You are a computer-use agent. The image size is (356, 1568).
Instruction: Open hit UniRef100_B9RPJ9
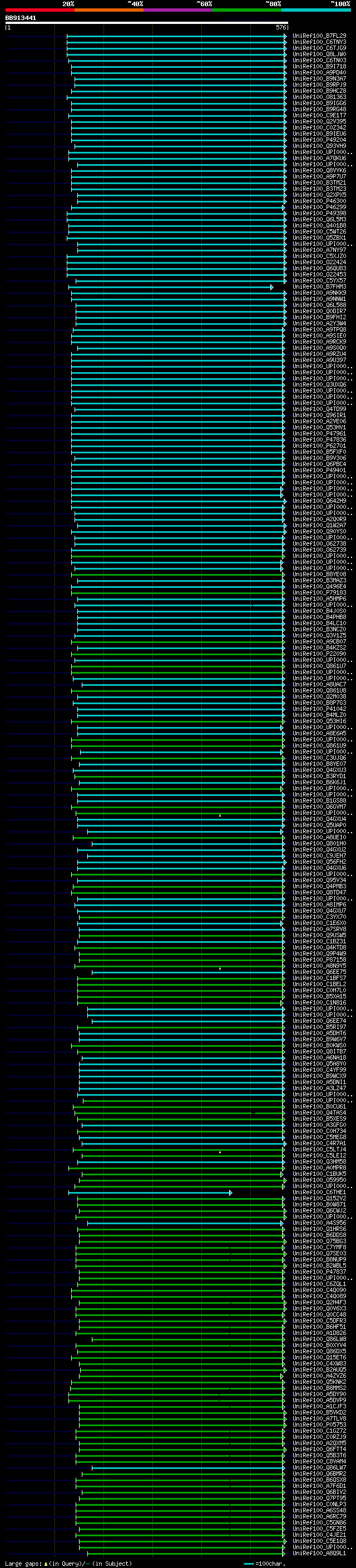click(319, 85)
